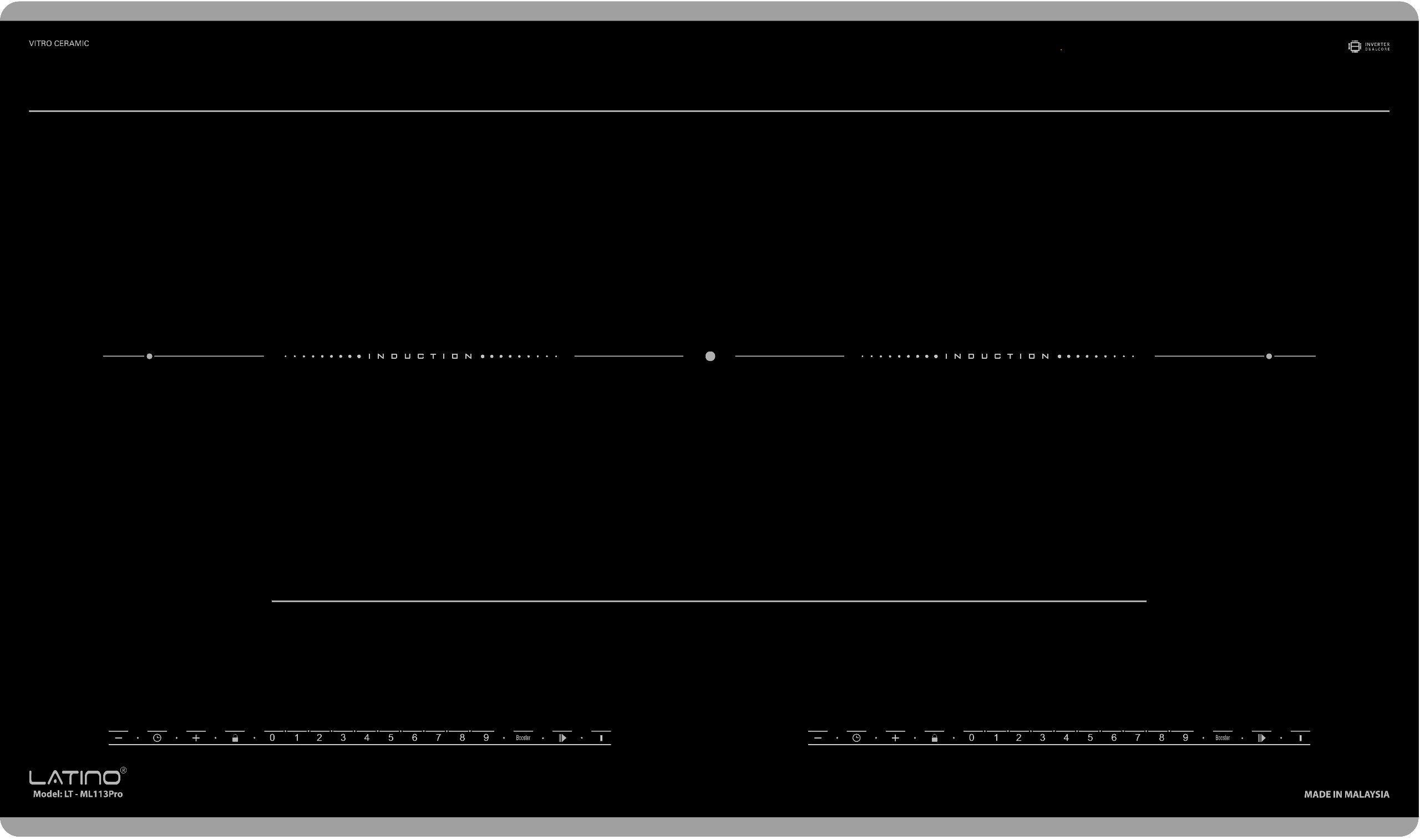Set right zone power level to 3
Viewport: 1420px width, 840px height.
click(x=1042, y=738)
